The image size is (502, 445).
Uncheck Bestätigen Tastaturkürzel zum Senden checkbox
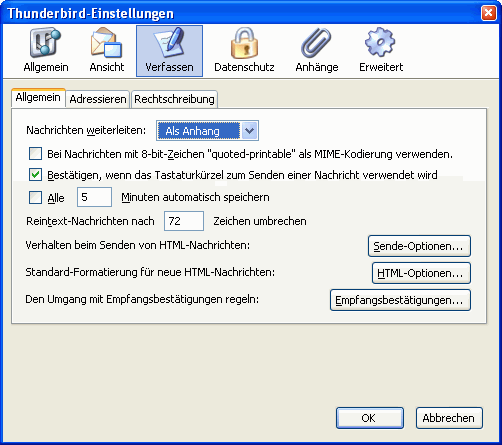point(35,175)
